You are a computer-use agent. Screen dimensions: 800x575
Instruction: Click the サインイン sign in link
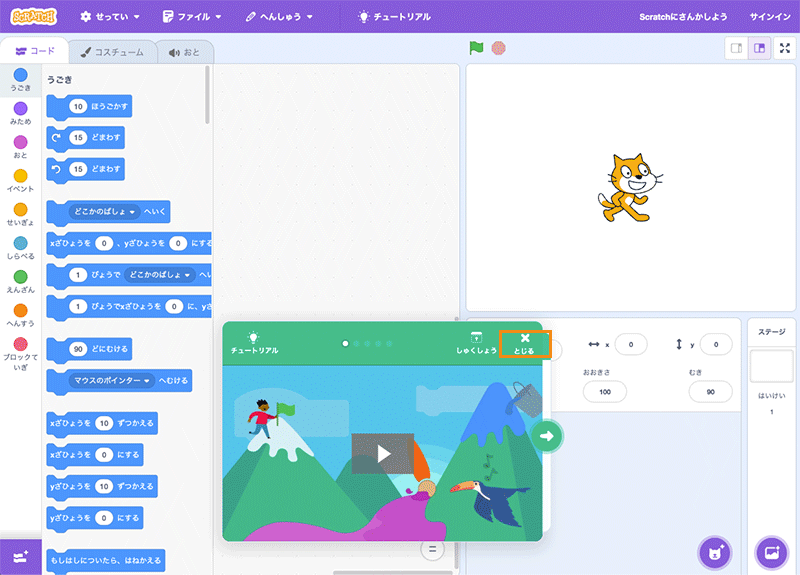769,17
